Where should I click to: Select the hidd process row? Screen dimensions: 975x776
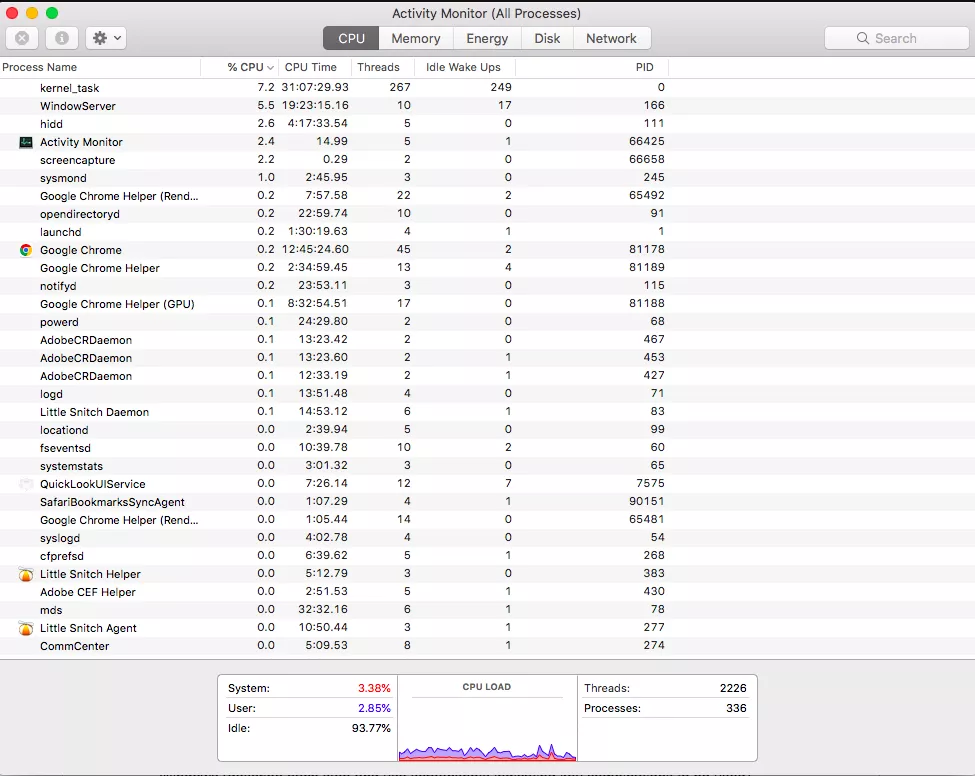(x=488, y=124)
